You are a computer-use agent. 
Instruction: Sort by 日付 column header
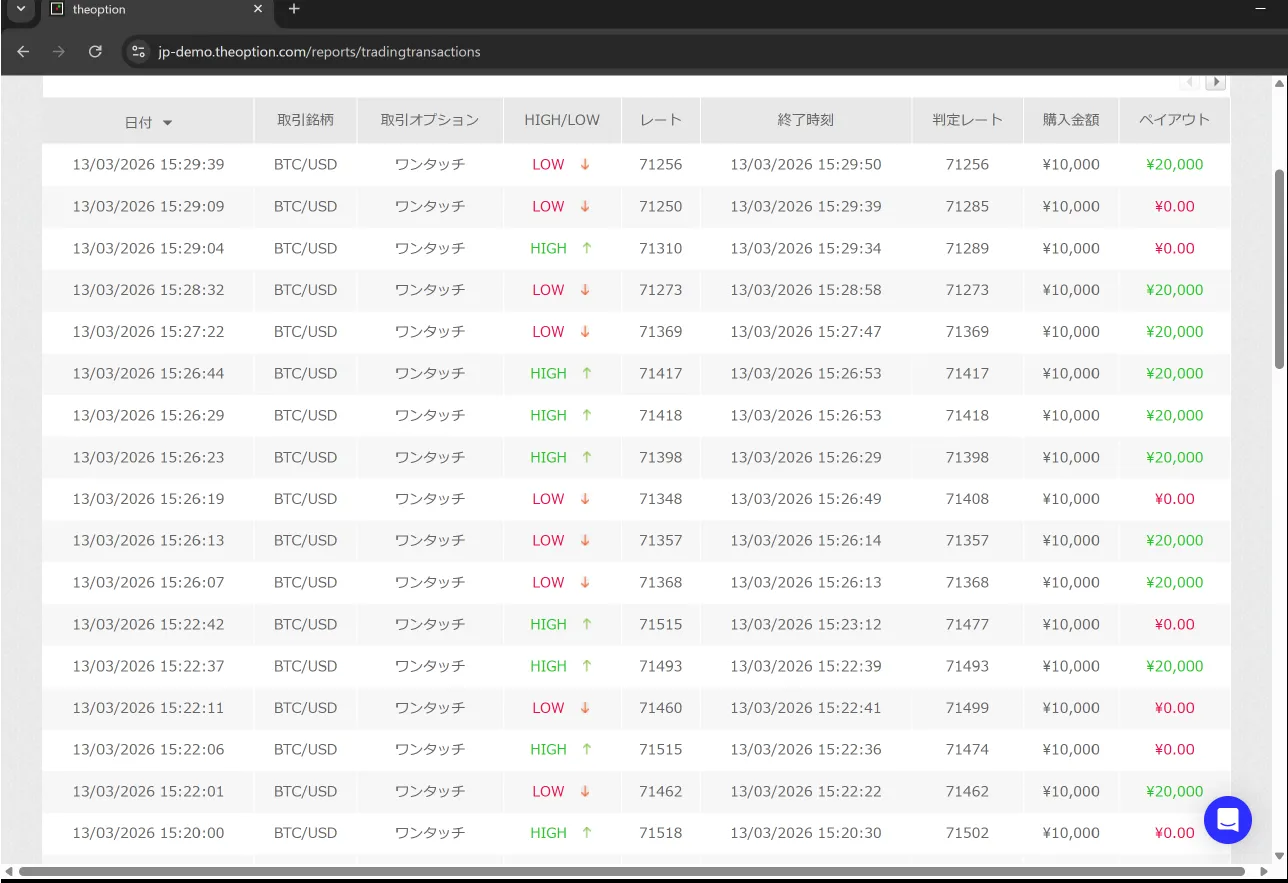tap(148, 122)
